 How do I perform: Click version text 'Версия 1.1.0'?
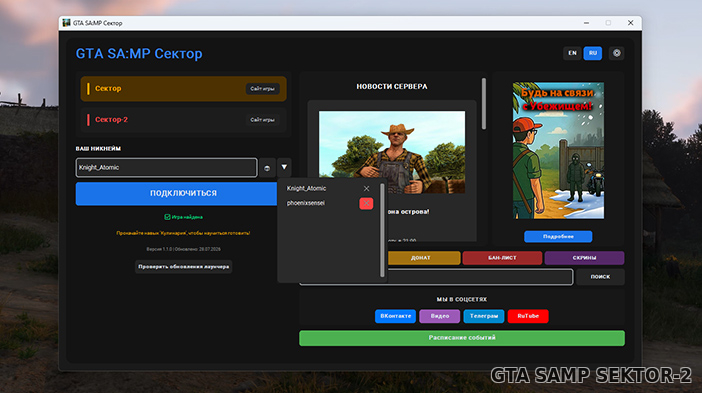coord(159,249)
